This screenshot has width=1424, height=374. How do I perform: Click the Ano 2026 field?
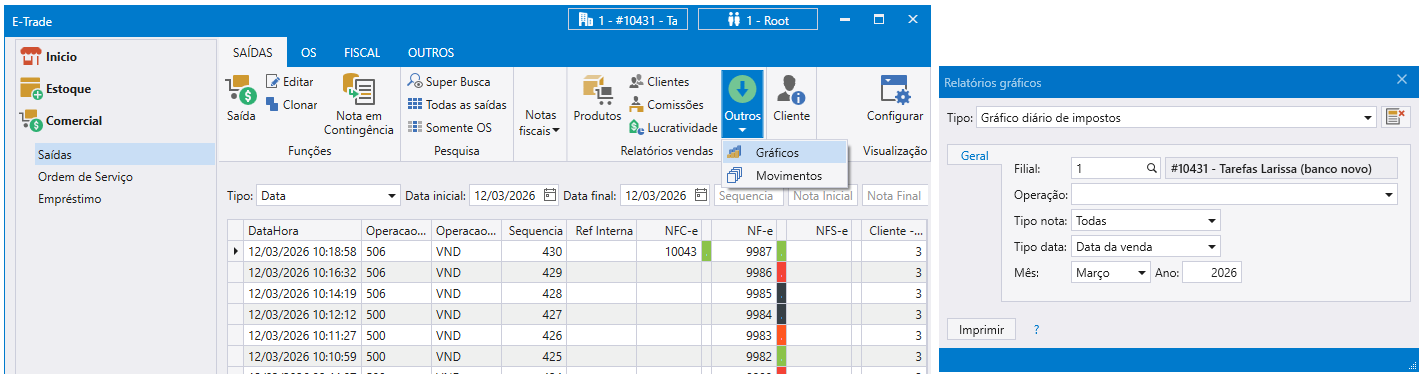click(1212, 272)
